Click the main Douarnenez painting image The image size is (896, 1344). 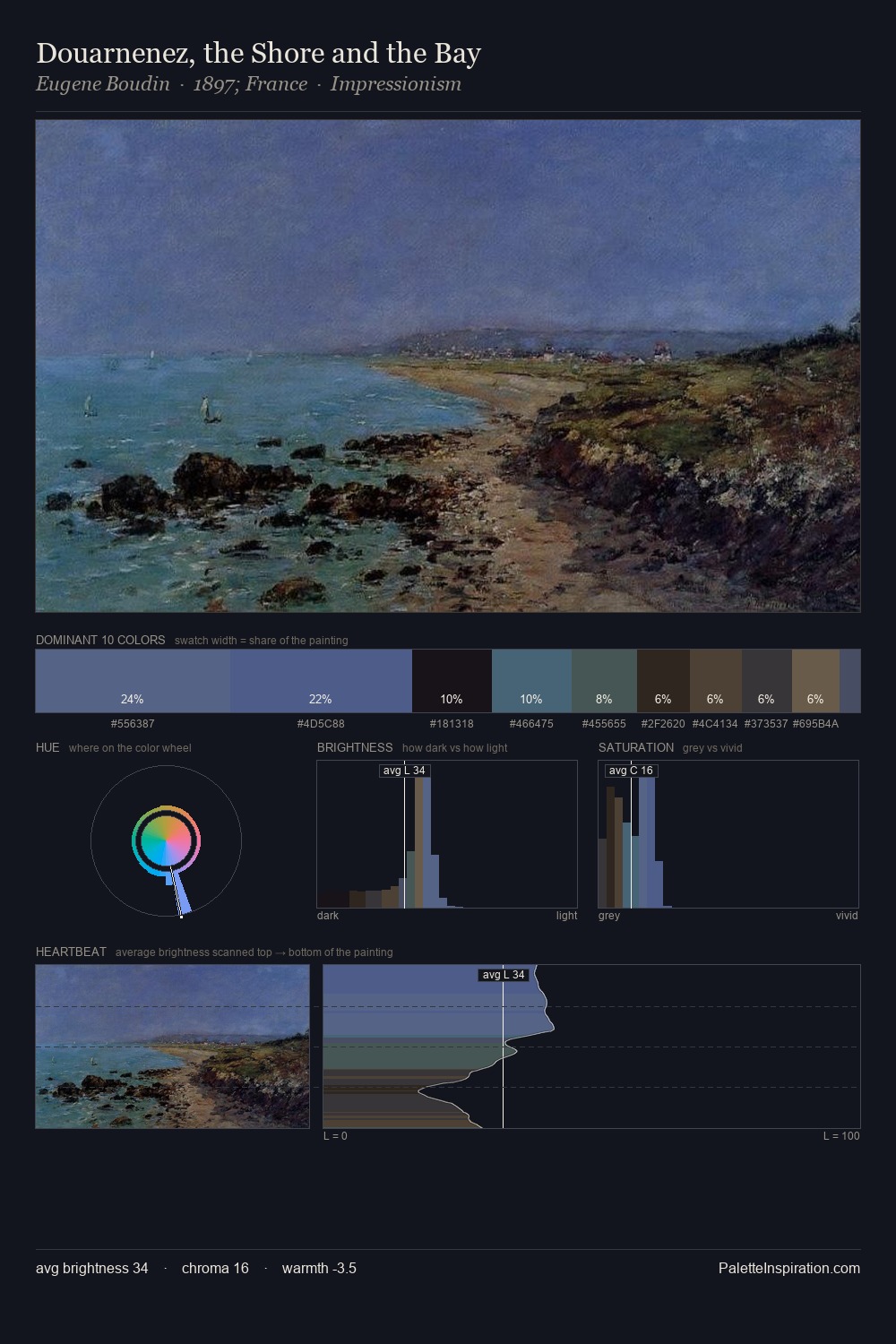pyautogui.click(x=448, y=366)
